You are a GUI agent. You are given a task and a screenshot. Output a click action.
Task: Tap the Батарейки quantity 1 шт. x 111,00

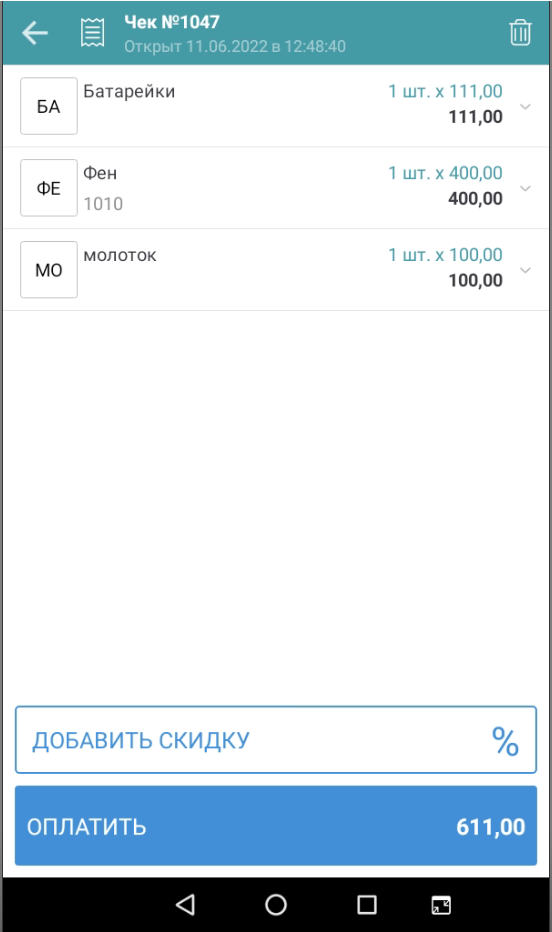(445, 91)
